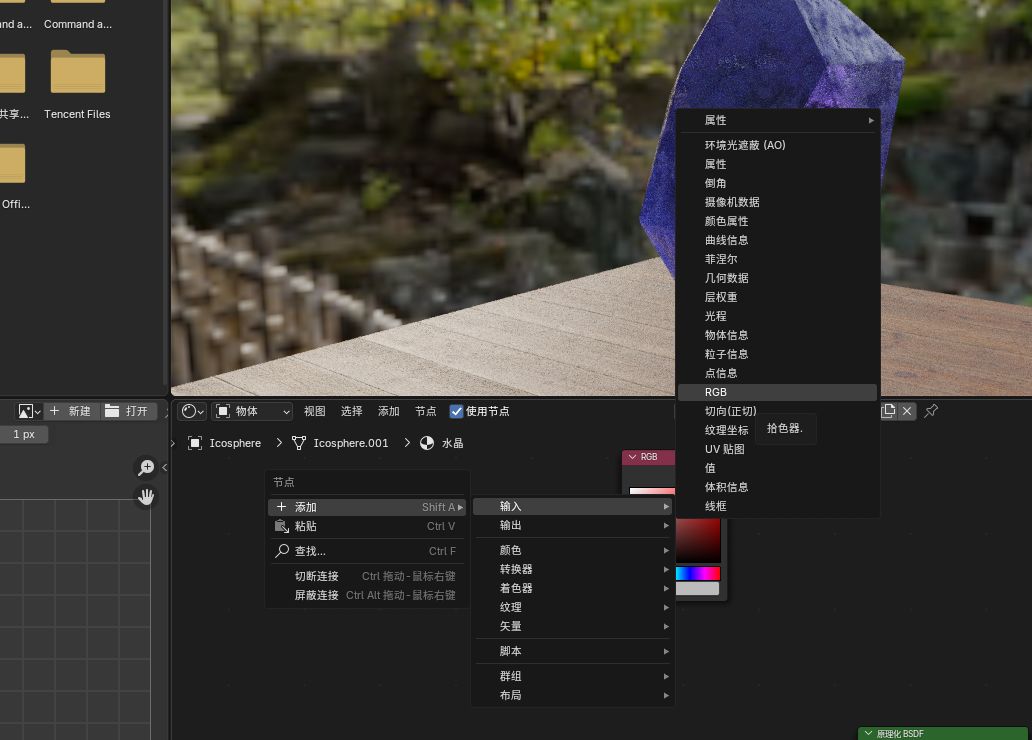Open the 节点 header menu
The image size is (1032, 740).
pyautogui.click(x=425, y=411)
